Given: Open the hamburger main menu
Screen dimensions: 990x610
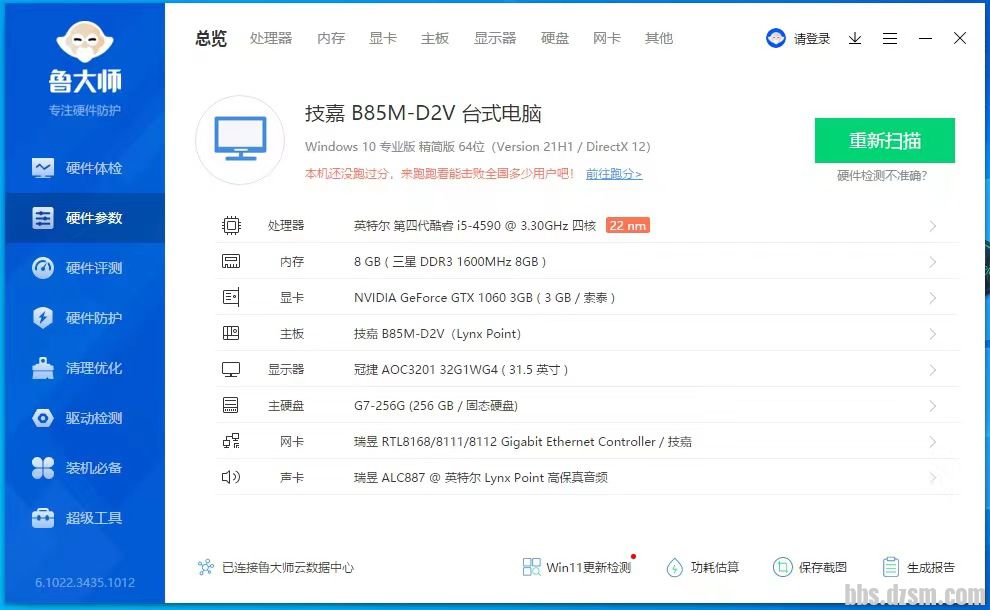Looking at the screenshot, I should 890,39.
